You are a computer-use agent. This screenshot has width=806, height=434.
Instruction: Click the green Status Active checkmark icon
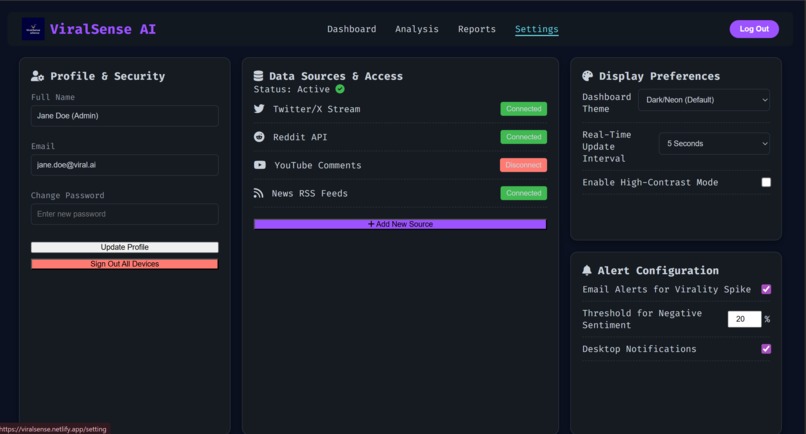[340, 89]
